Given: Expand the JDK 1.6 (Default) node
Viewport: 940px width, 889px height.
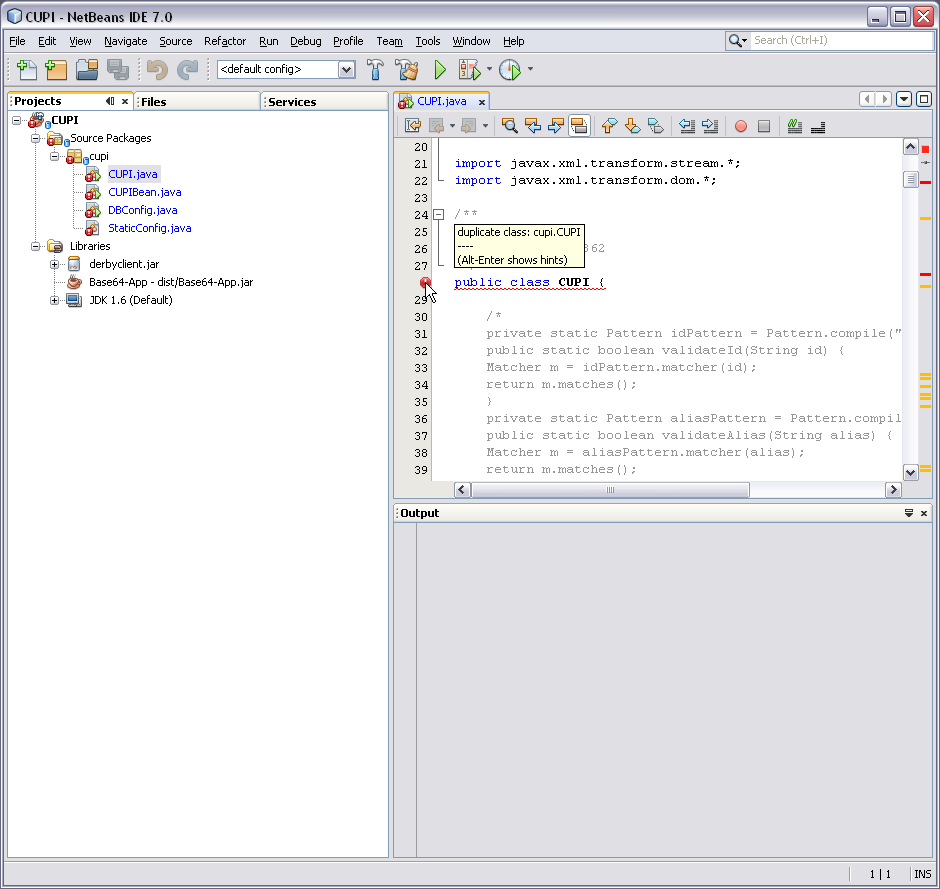Looking at the screenshot, I should (55, 300).
